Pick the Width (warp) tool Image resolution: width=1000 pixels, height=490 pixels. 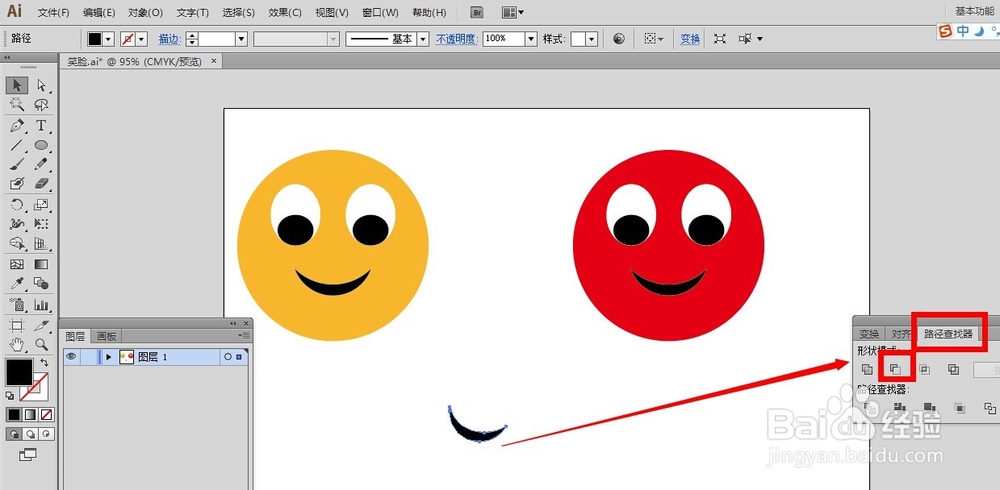pyautogui.click(x=17, y=224)
